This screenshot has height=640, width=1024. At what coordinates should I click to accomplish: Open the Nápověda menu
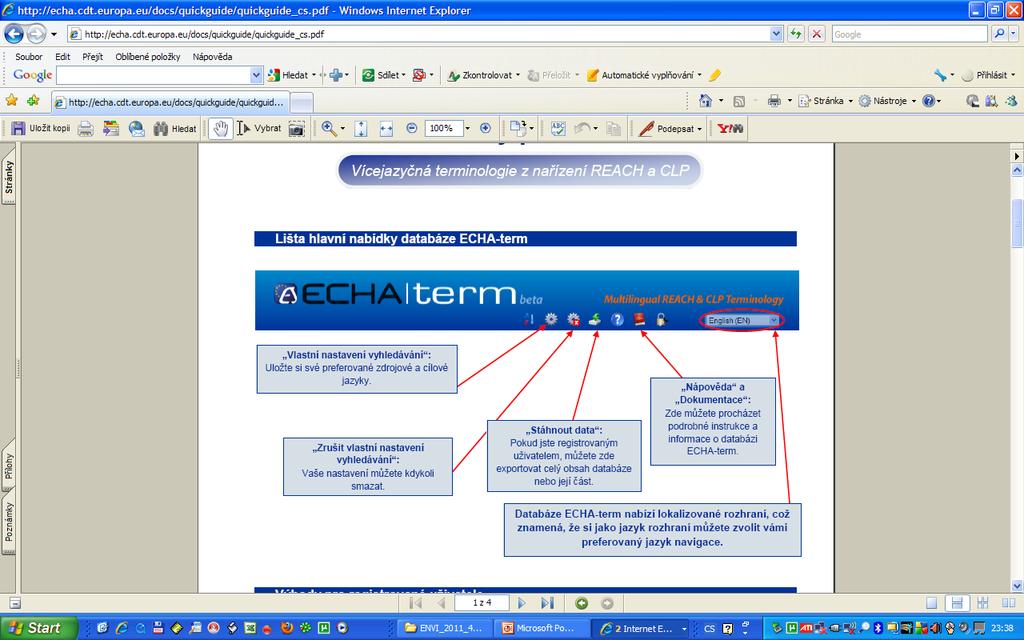coord(212,57)
